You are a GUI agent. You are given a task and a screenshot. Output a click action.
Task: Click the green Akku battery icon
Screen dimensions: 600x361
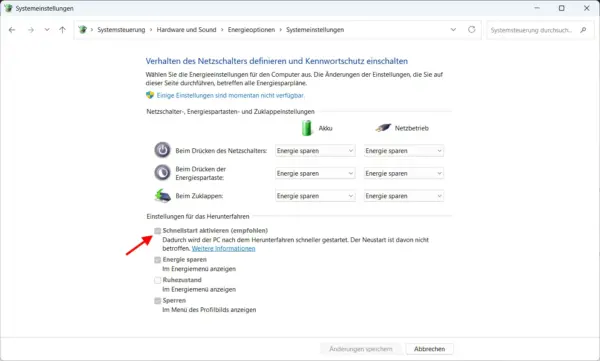click(x=307, y=128)
